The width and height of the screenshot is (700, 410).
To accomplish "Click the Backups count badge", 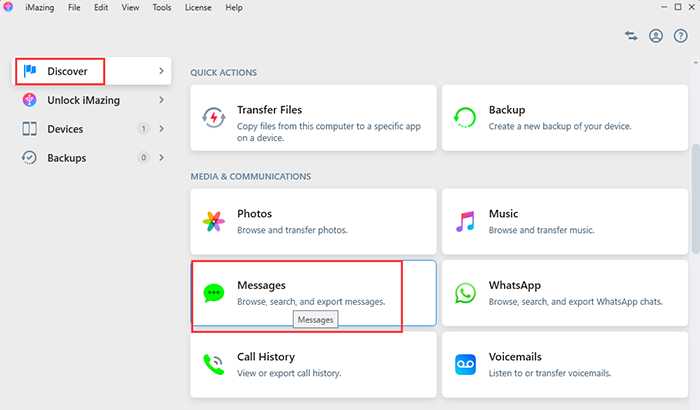I will [143, 158].
